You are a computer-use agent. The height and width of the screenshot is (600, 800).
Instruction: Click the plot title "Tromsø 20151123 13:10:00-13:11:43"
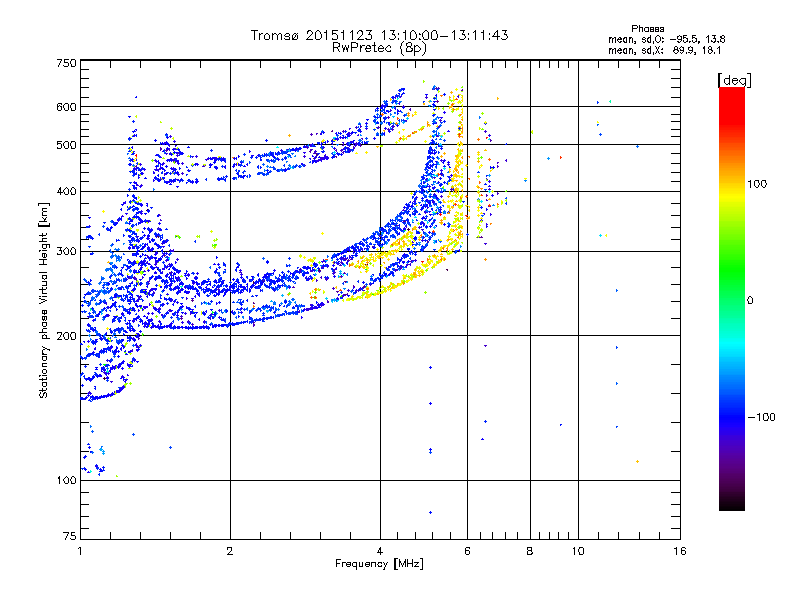pos(379,35)
